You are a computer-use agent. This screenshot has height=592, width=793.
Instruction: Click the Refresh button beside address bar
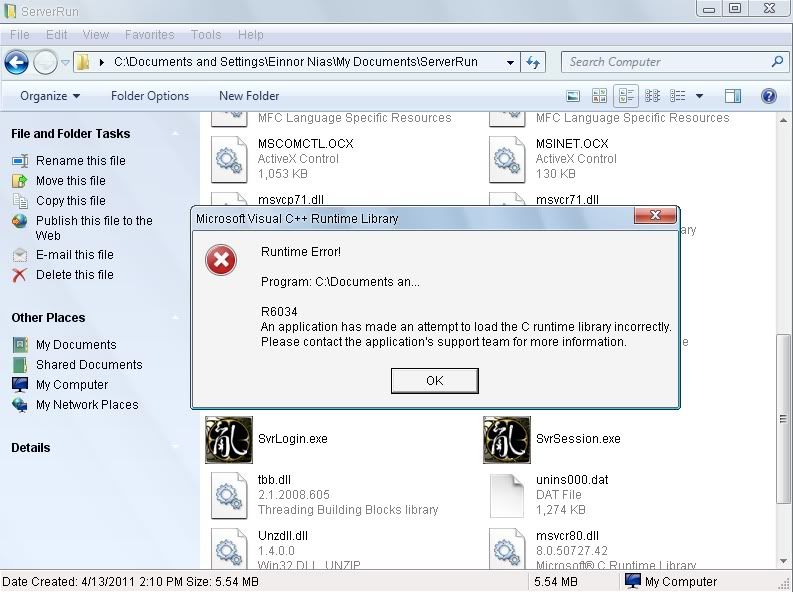tap(533, 62)
